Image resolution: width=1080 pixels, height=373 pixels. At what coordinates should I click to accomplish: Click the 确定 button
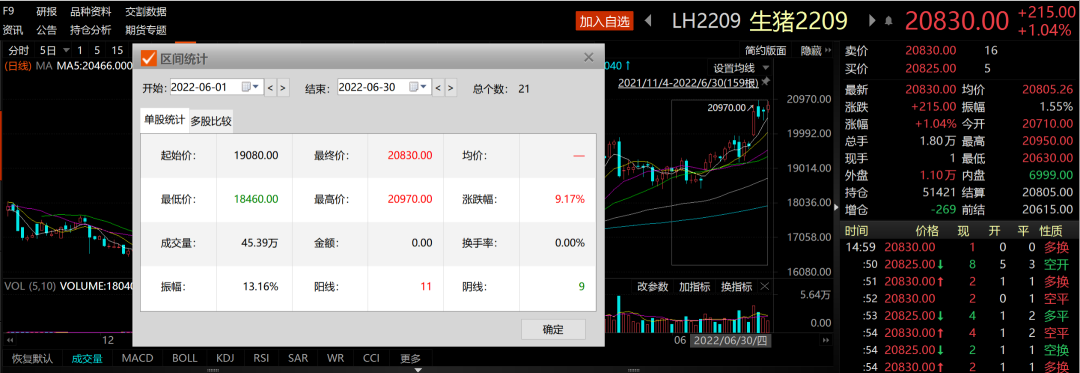click(553, 329)
